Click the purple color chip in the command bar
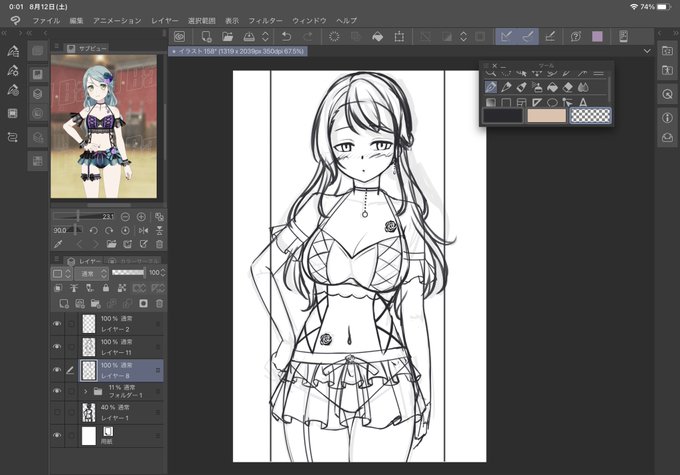The height and width of the screenshot is (475, 680). pos(597,36)
